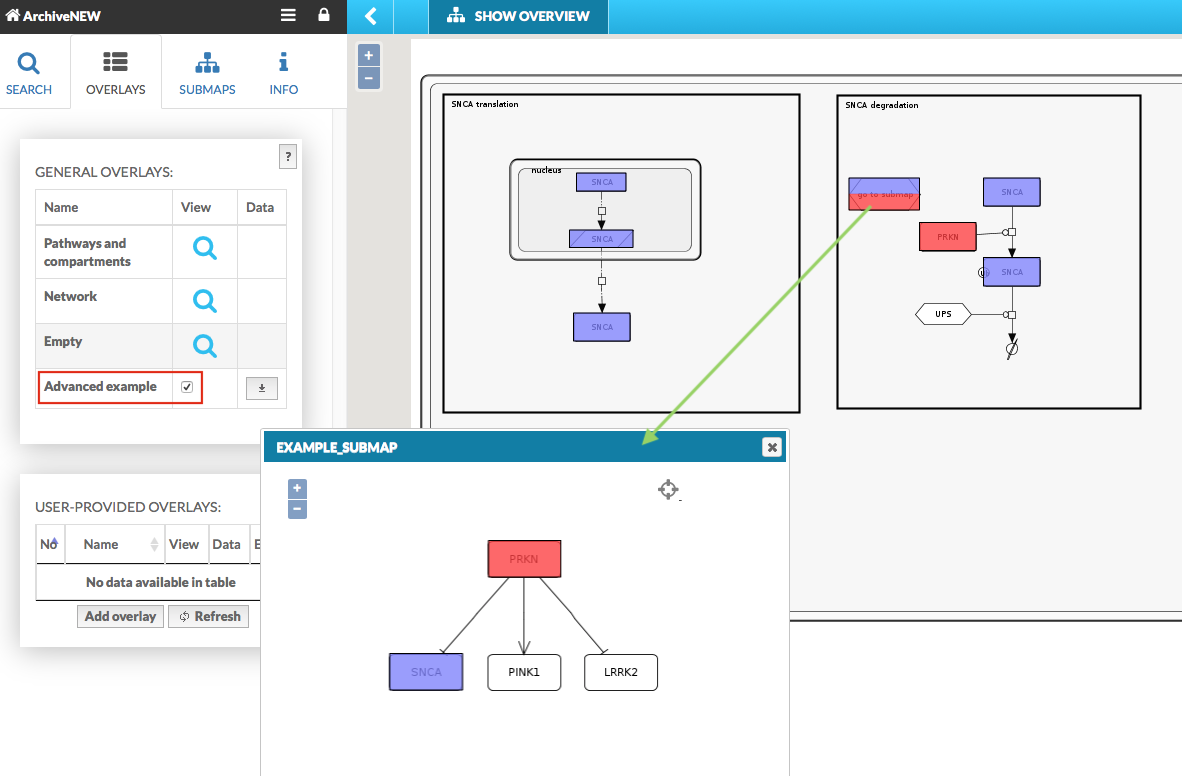Collapse the left panel with chevron arrow
This screenshot has height=776, width=1182.
[371, 16]
